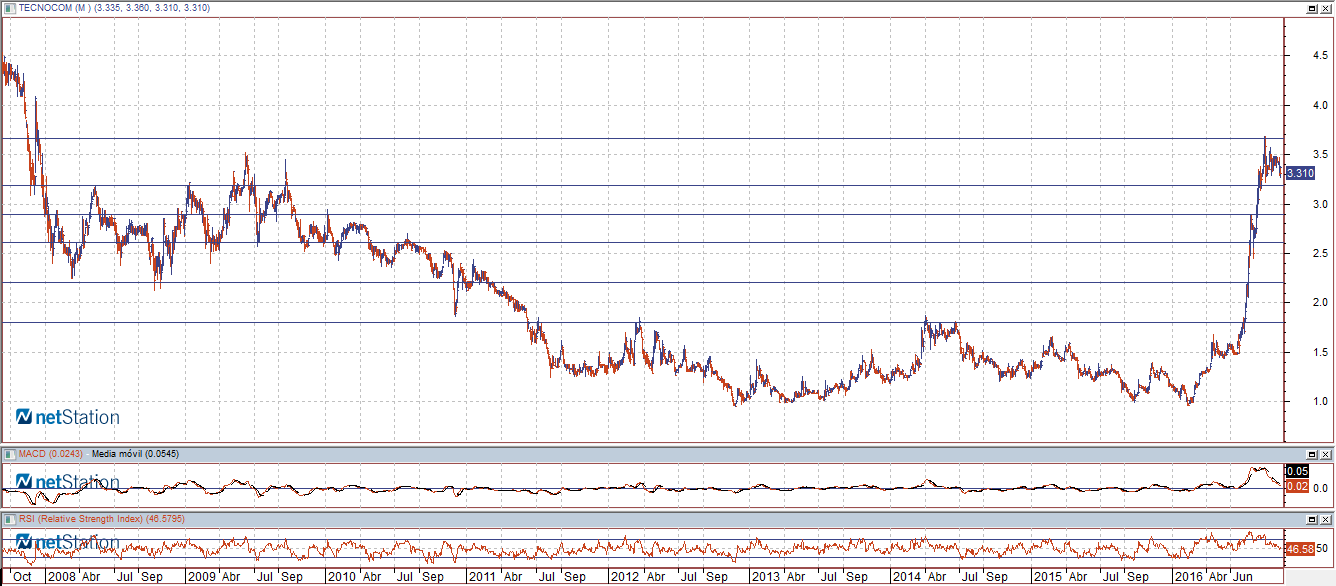Click the 4.5 price axis label

1320,56
